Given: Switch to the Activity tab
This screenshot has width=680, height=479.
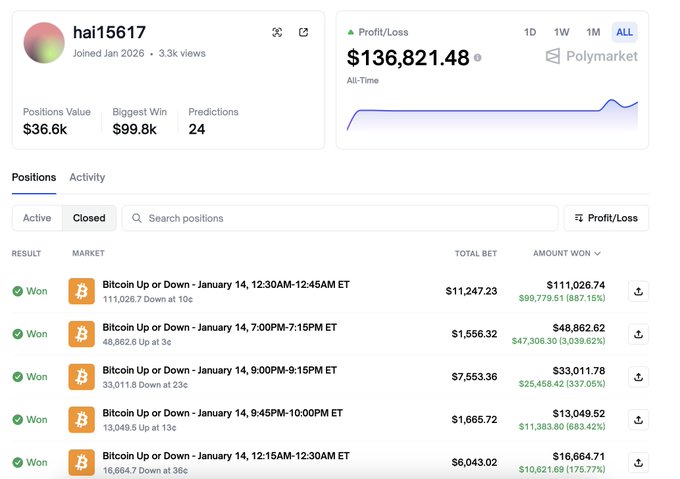Looking at the screenshot, I should pyautogui.click(x=87, y=177).
